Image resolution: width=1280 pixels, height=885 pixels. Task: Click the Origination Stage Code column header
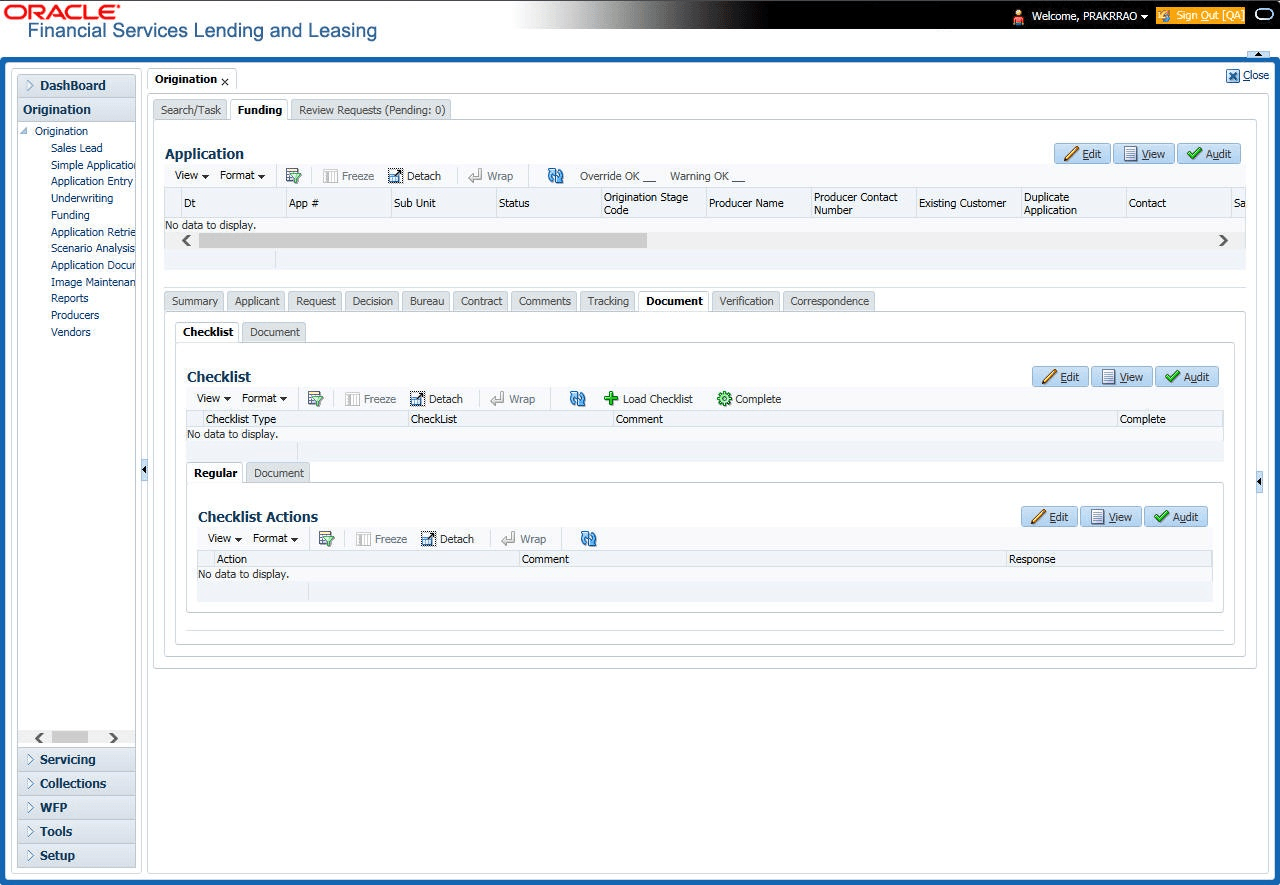tap(652, 203)
